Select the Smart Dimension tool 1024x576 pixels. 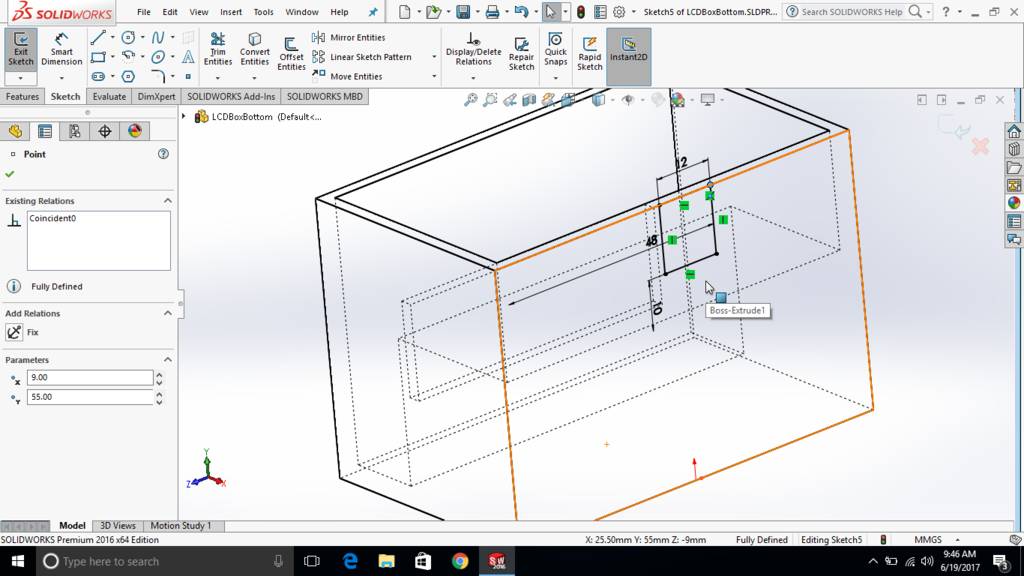point(62,50)
